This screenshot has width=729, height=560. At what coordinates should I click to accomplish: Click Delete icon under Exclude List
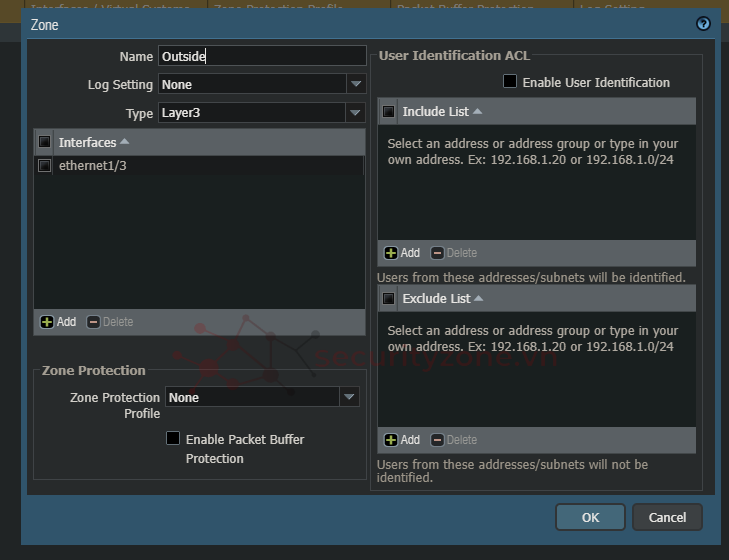pos(438,440)
